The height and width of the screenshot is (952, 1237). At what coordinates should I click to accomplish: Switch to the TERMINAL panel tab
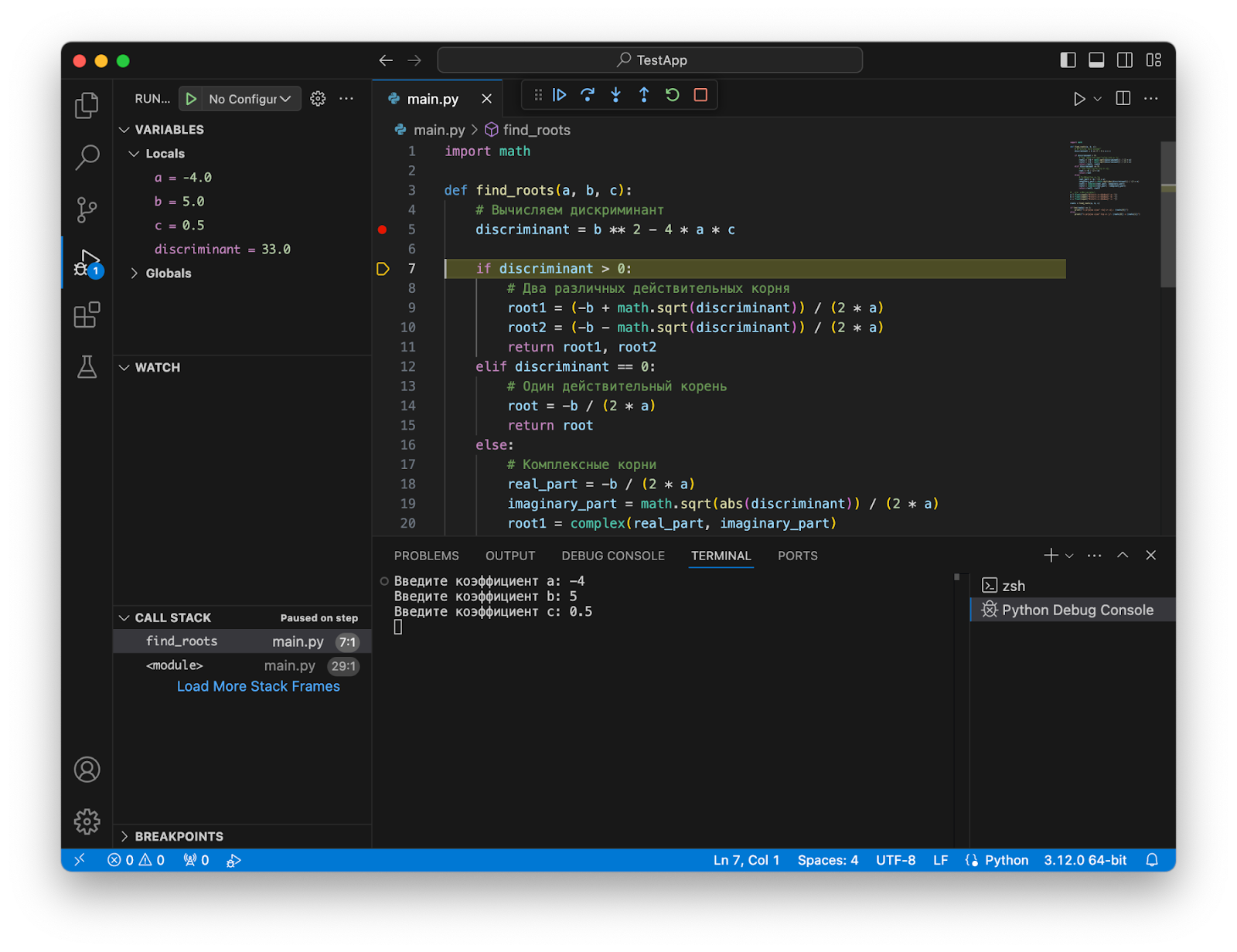(x=721, y=556)
